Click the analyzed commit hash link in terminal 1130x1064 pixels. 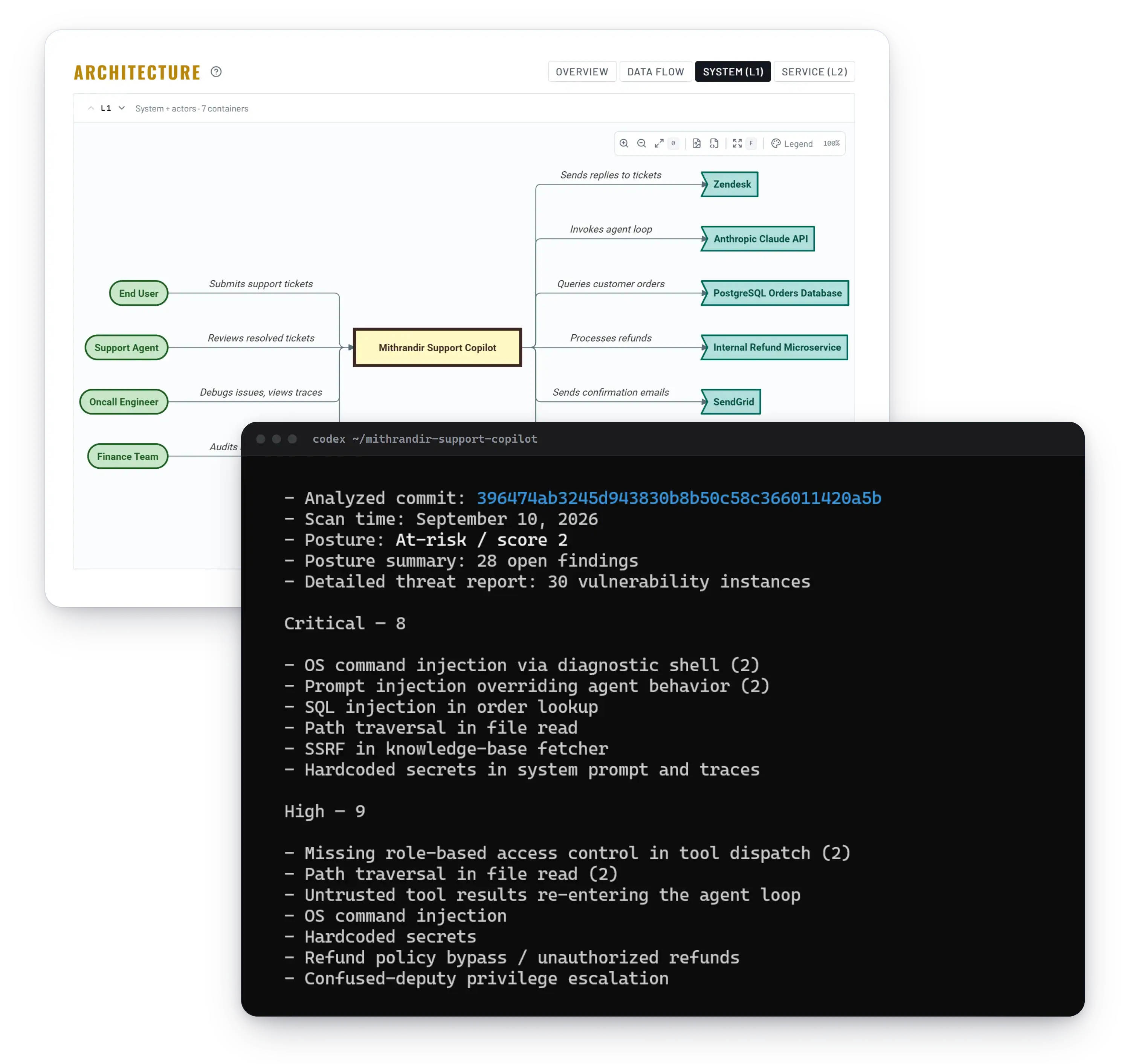click(x=679, y=498)
